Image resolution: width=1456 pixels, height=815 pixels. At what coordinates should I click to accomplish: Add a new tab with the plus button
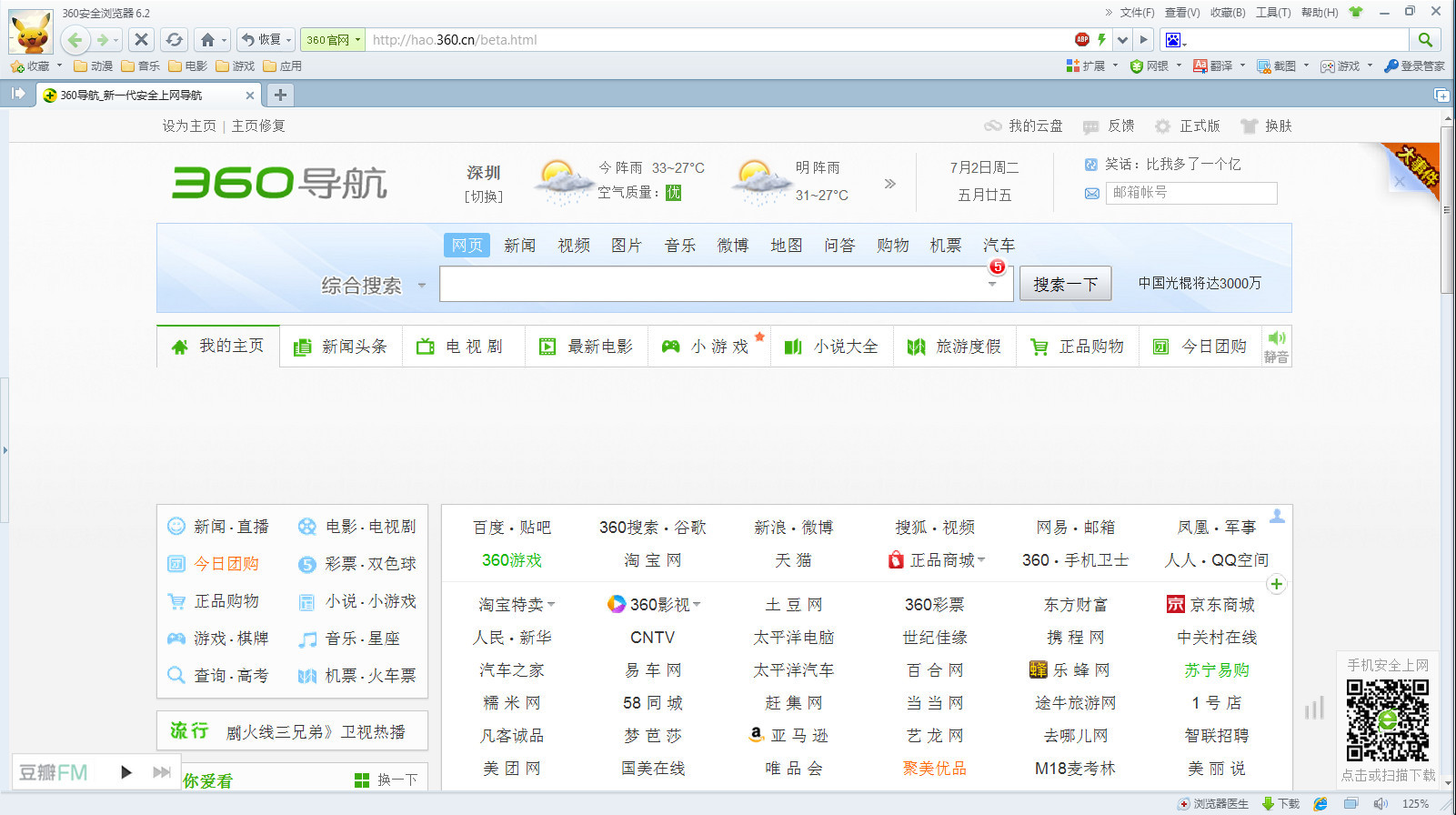280,95
